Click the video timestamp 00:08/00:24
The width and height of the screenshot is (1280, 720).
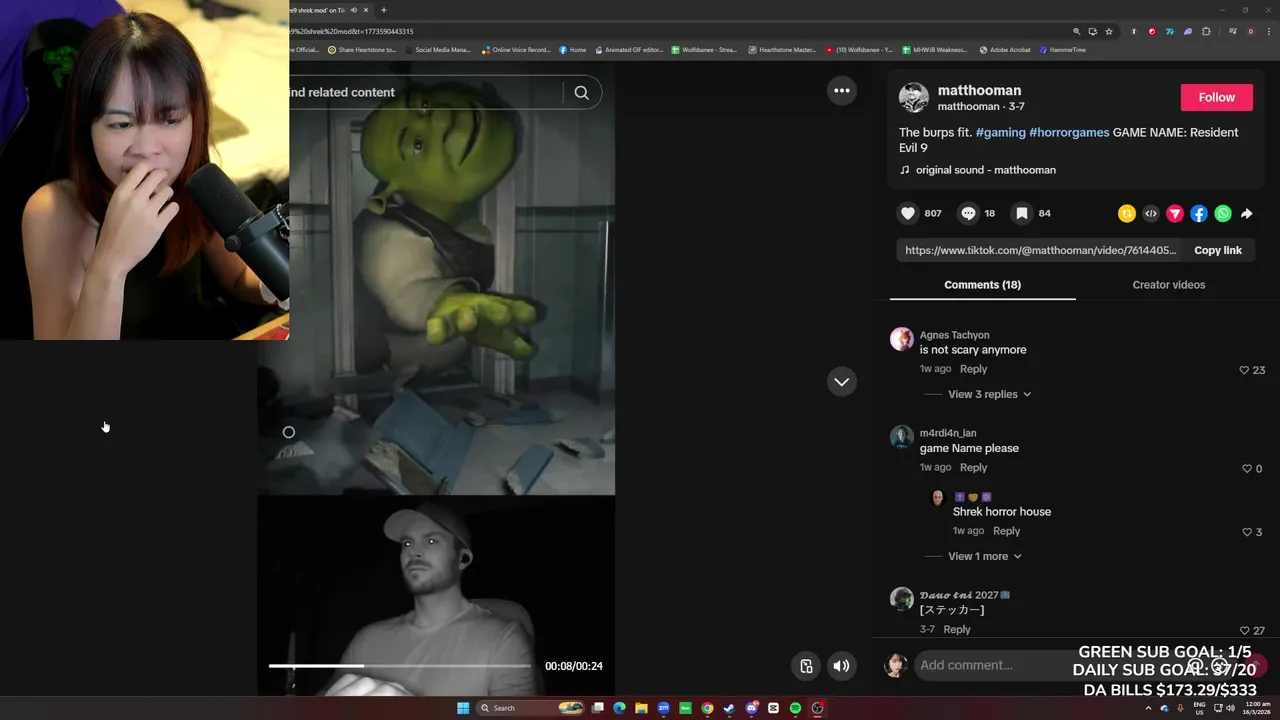573,666
